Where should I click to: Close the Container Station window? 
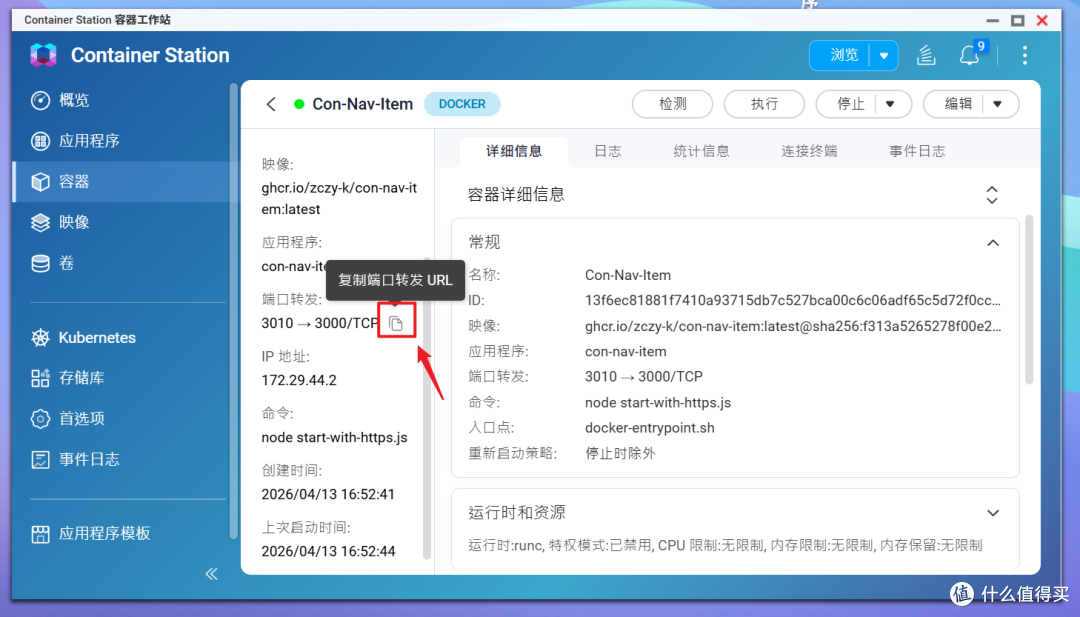pos(1042,21)
